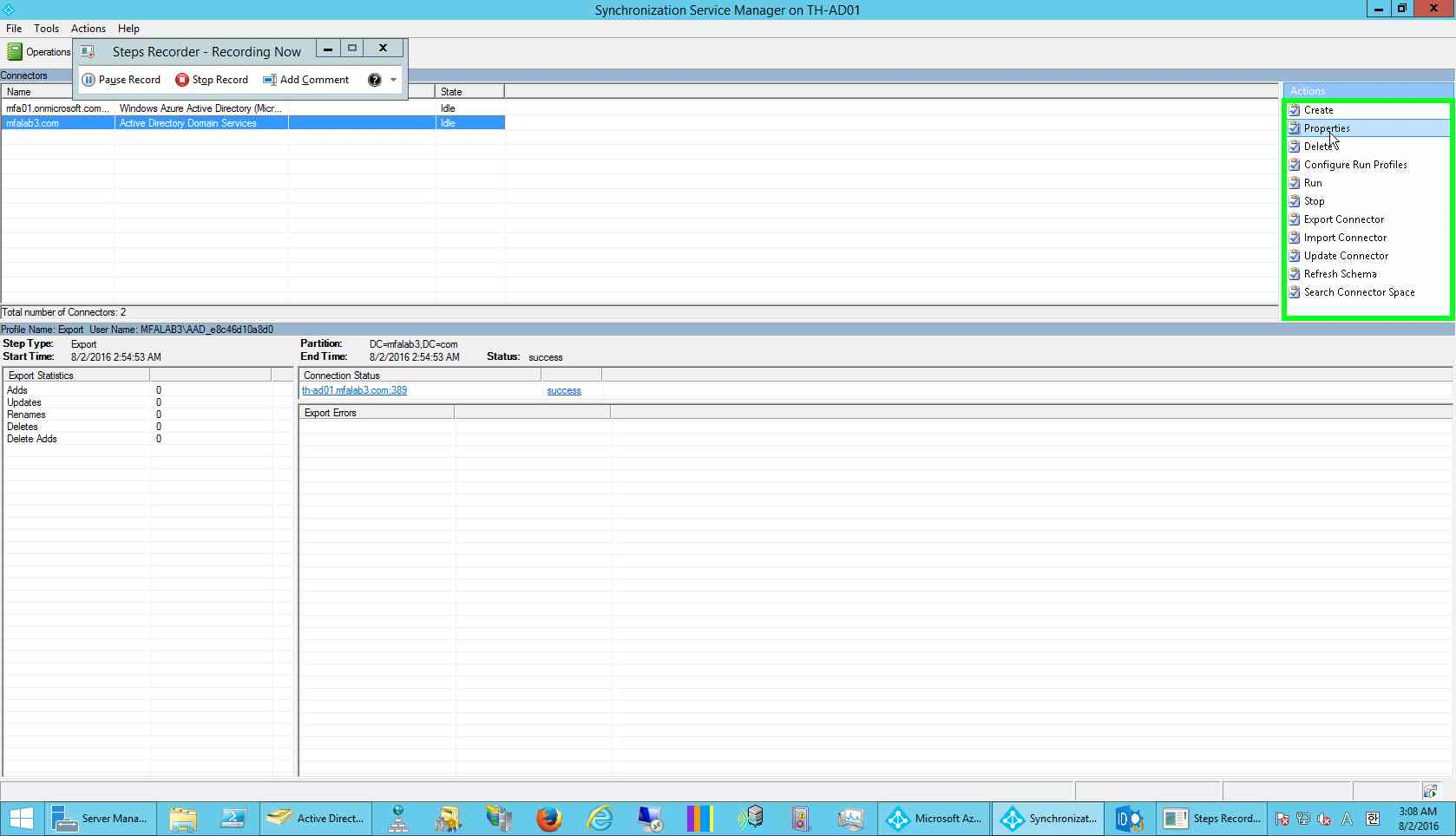
Task: Select the mfa01.onmicrosoft.com connector row
Action: pos(253,108)
